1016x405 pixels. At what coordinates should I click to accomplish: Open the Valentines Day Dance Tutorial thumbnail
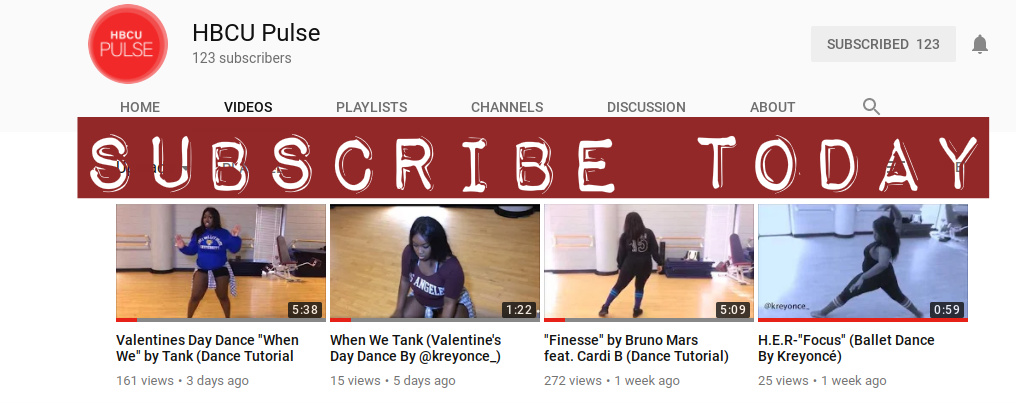click(221, 262)
